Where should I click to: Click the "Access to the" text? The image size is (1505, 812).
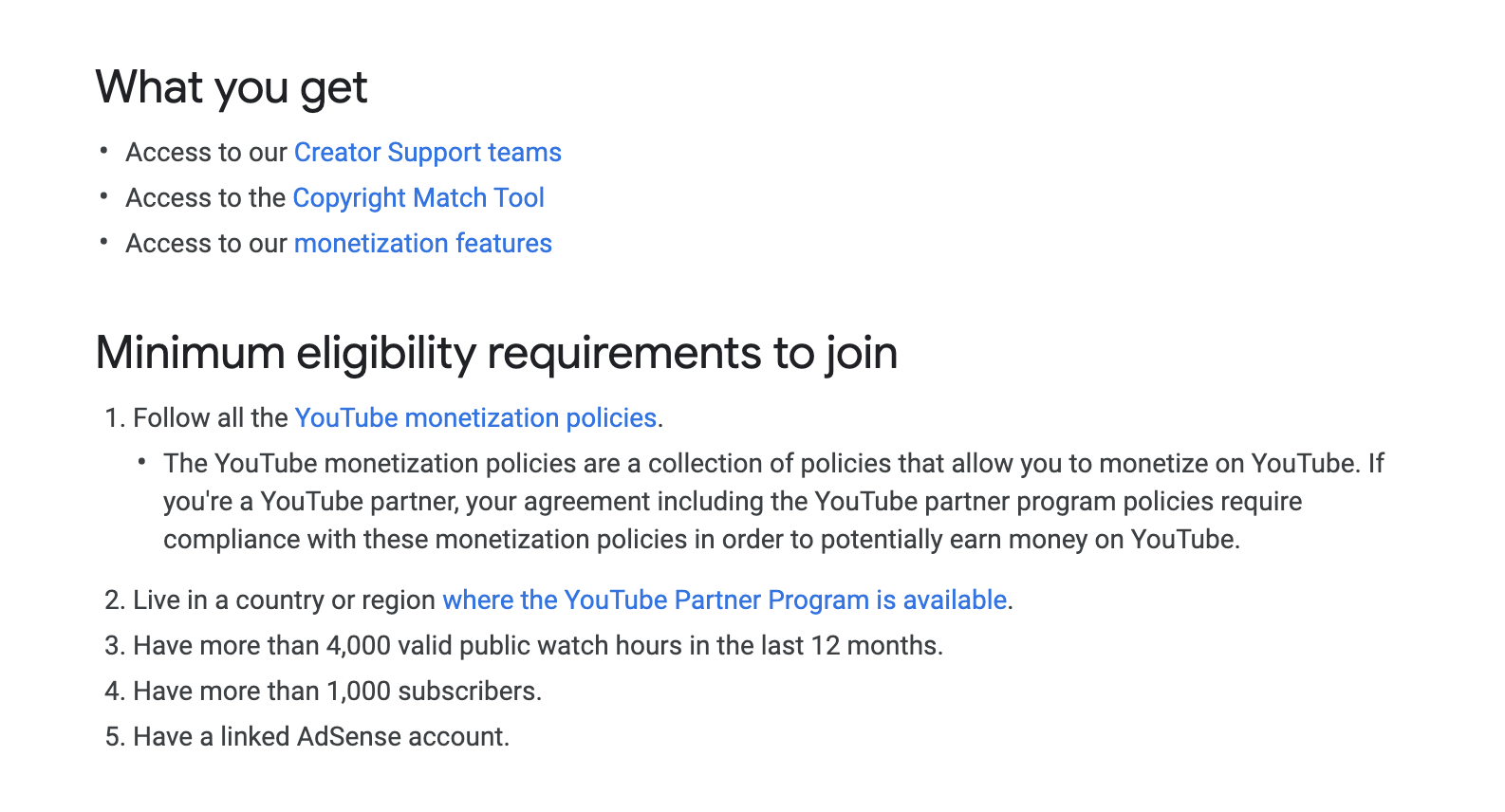coord(205,198)
